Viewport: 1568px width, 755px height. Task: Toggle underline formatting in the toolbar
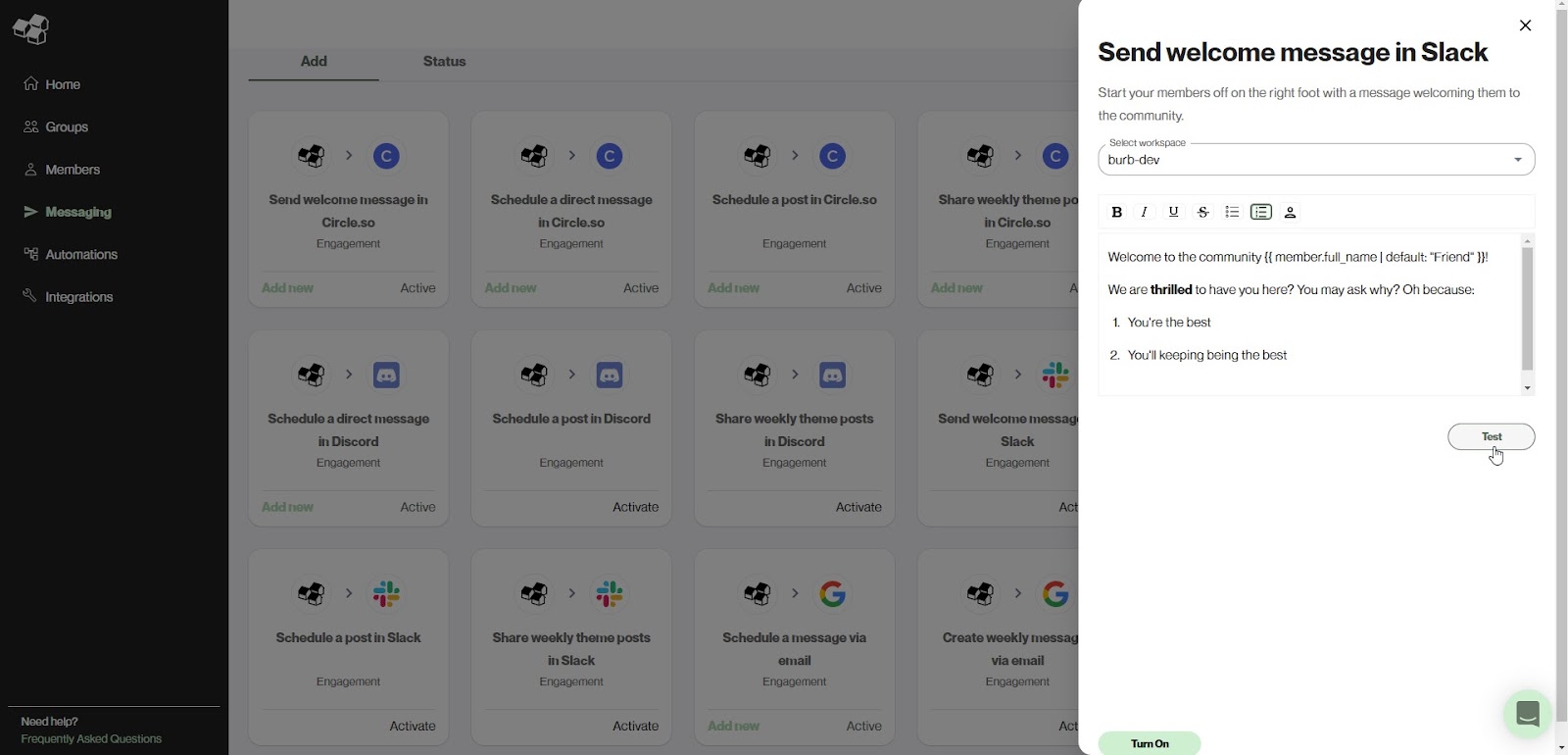click(x=1174, y=212)
